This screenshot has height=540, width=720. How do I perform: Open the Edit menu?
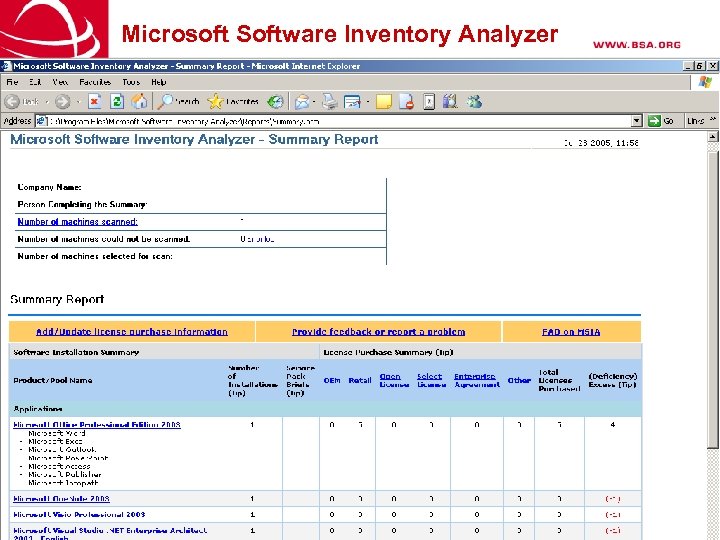[35, 82]
